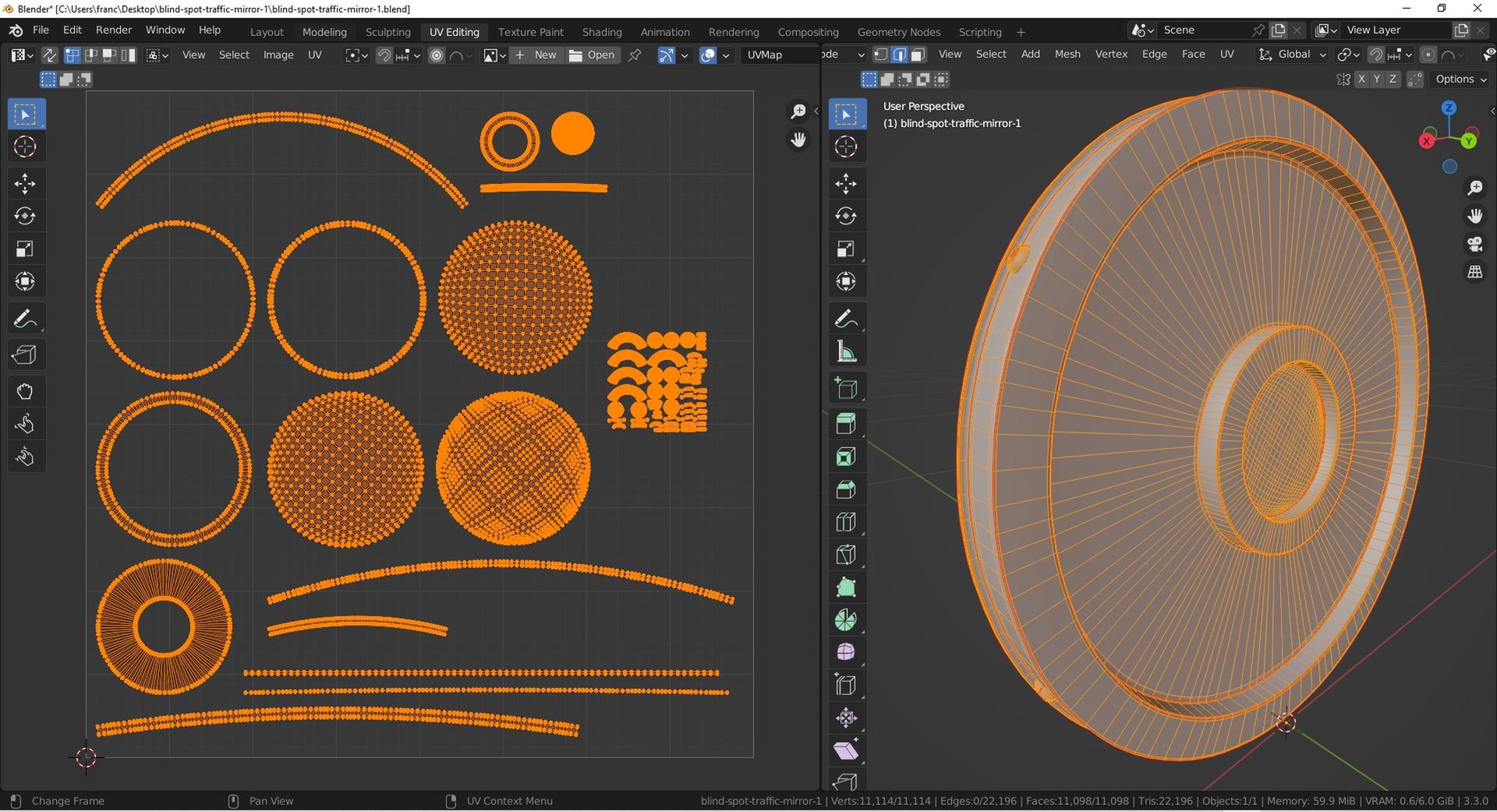This screenshot has width=1497, height=812.
Task: Expand the Options dropdown in viewport
Action: click(x=1460, y=79)
